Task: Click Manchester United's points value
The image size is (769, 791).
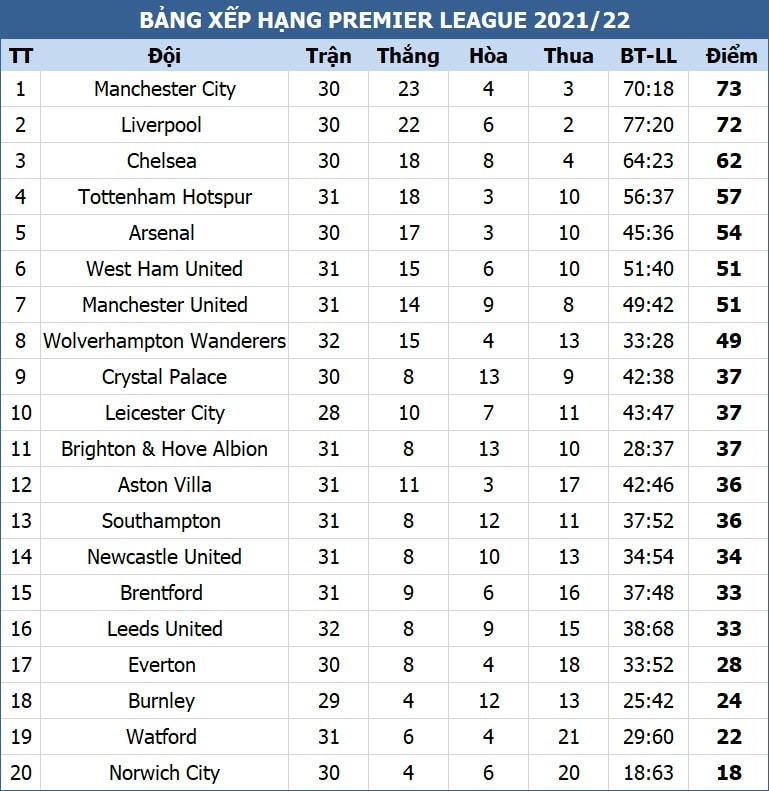Action: tap(729, 305)
